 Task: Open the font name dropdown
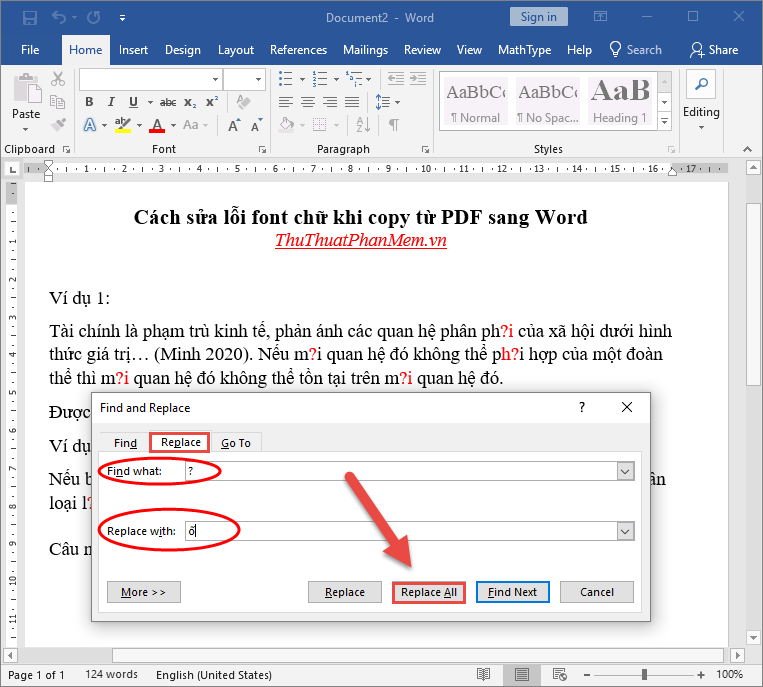click(x=215, y=79)
